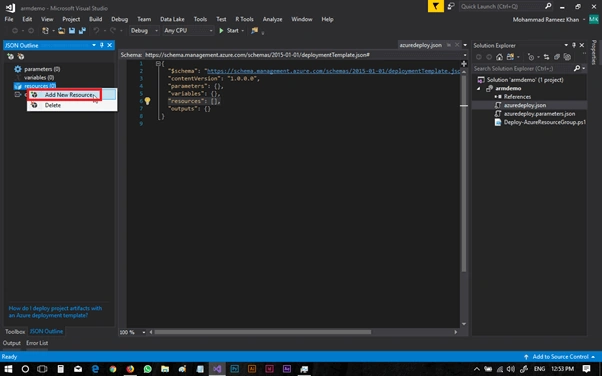
Task: Switch to the Toolbox tab
Action: [15, 331]
